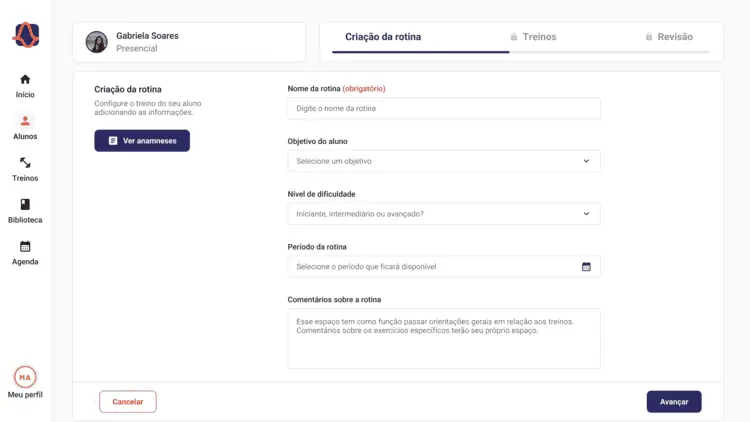Open Iniciante, intermediário ou avançado dropdown

(x=444, y=214)
